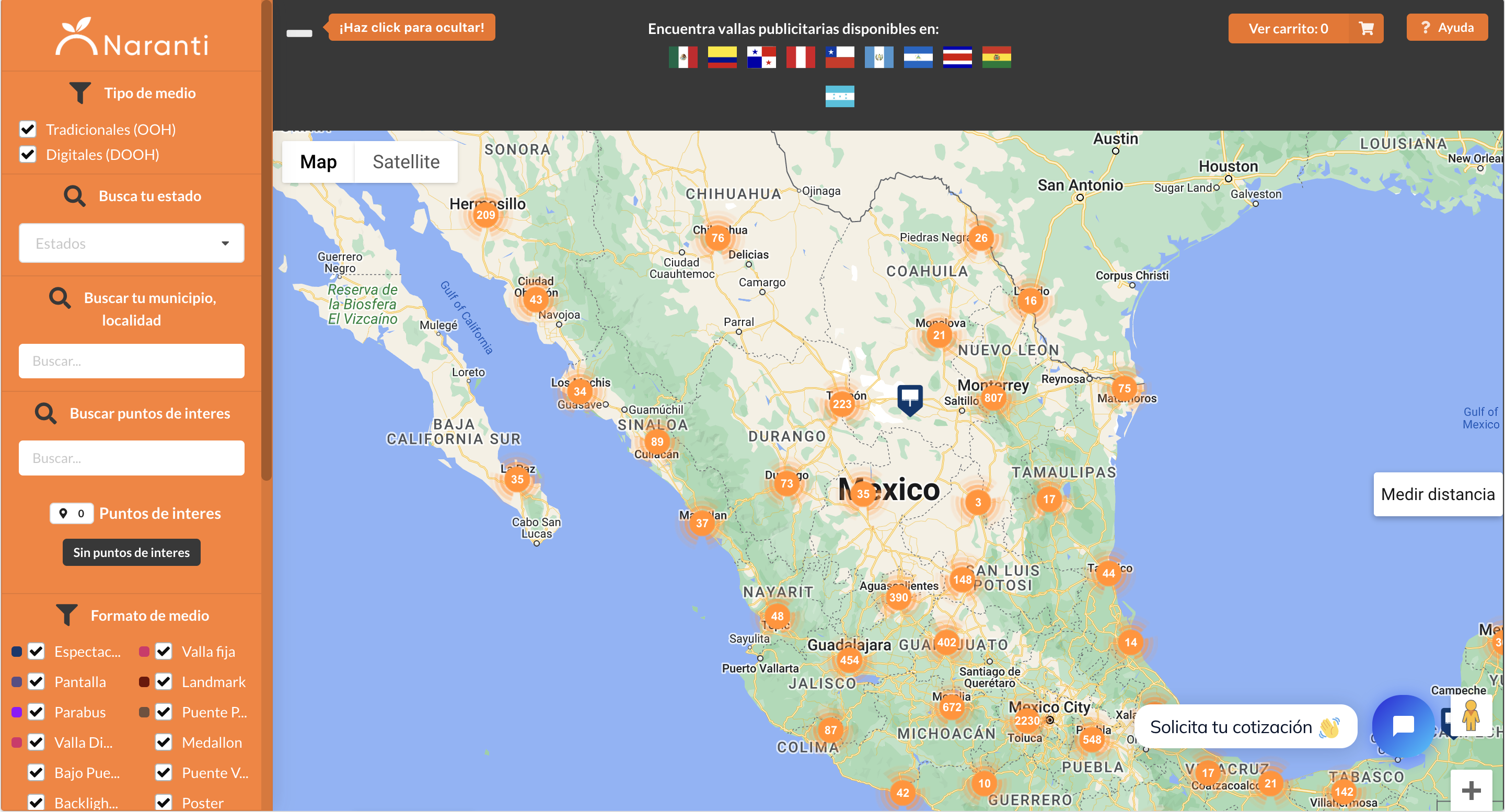Click the shopping cart icon

click(1365, 28)
